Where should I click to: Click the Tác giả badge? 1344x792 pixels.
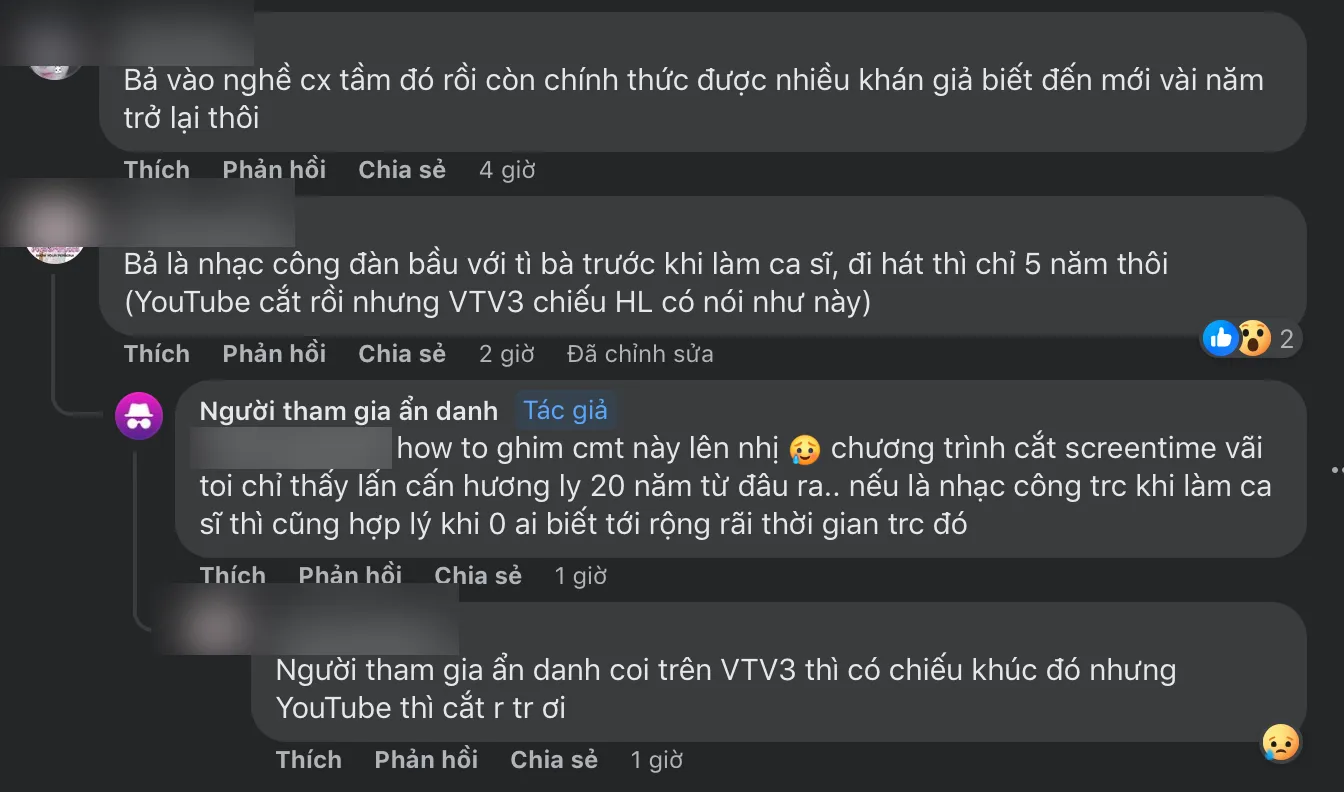pos(566,410)
